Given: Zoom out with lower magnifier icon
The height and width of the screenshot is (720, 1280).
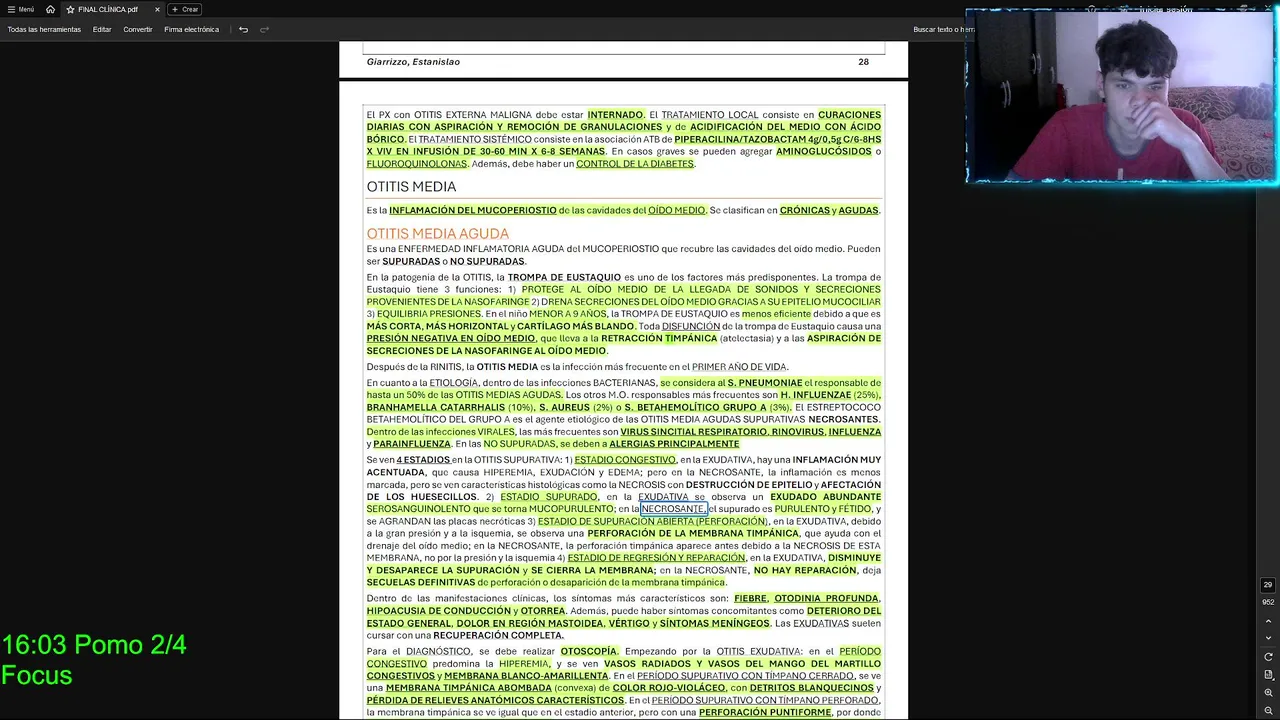Looking at the screenshot, I should (x=1268, y=711).
